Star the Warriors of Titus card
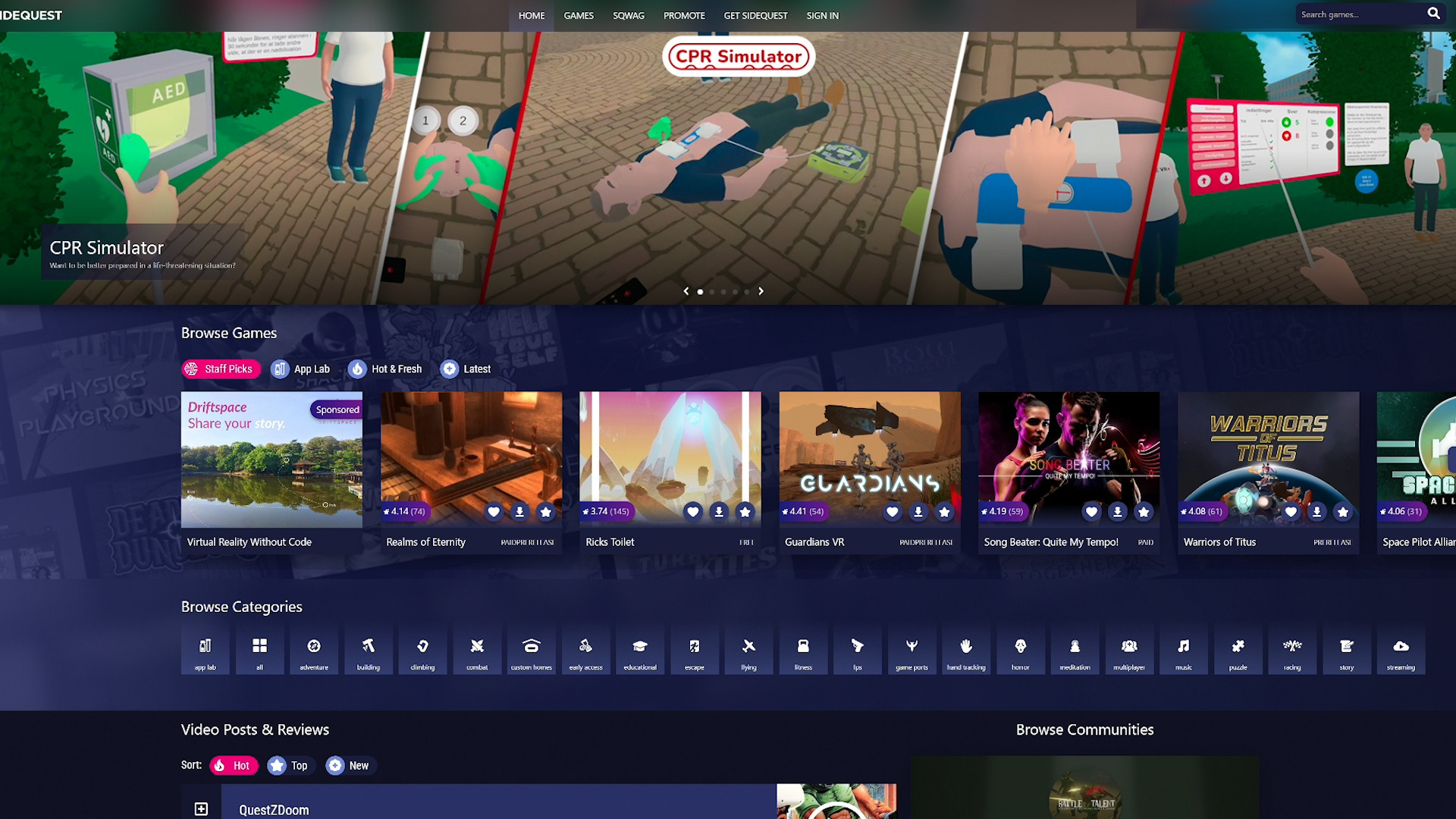1456x819 pixels. [1343, 512]
